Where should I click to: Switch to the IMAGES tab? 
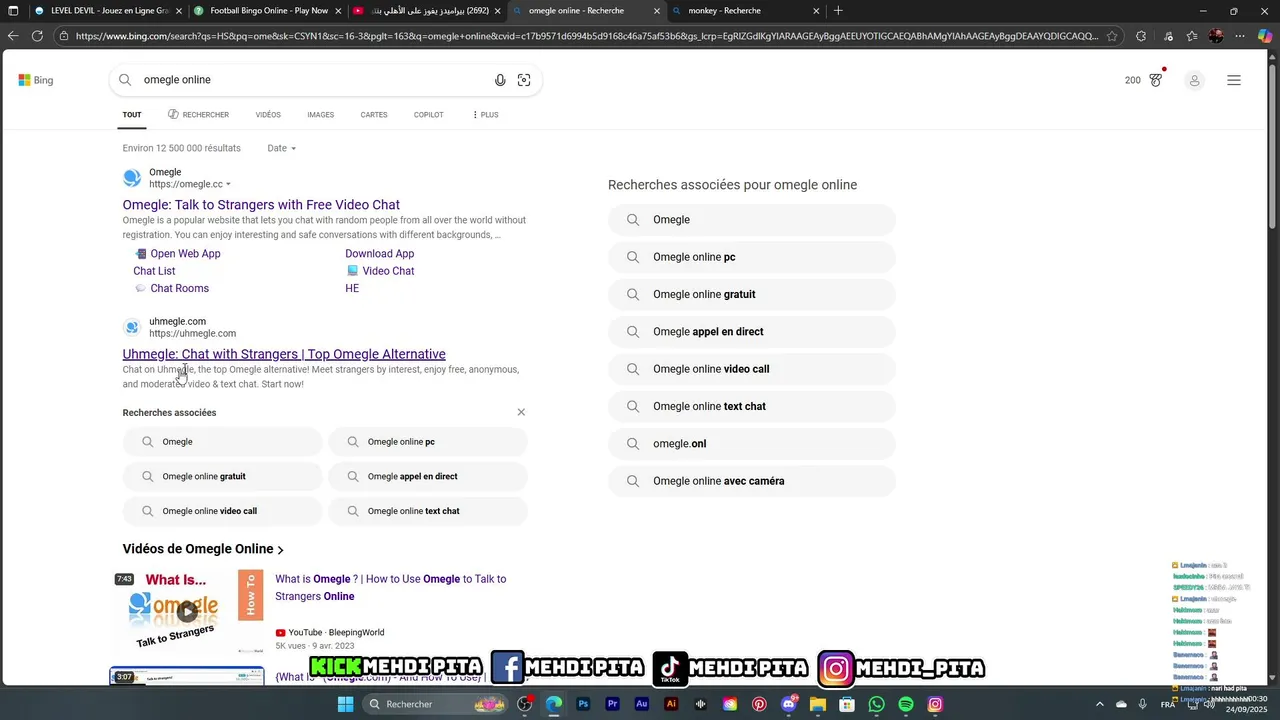[x=321, y=115]
